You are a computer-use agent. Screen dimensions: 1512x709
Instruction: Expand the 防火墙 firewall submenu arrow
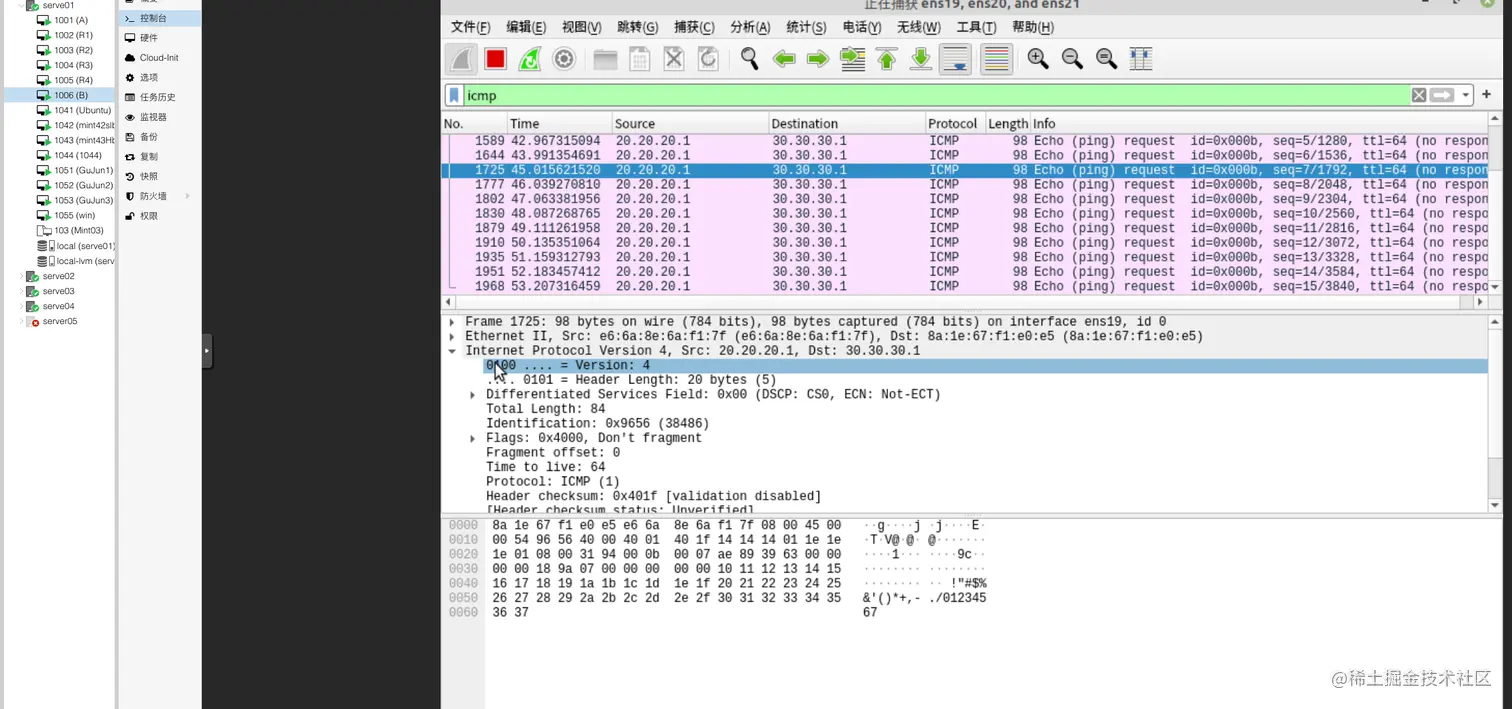coord(187,196)
